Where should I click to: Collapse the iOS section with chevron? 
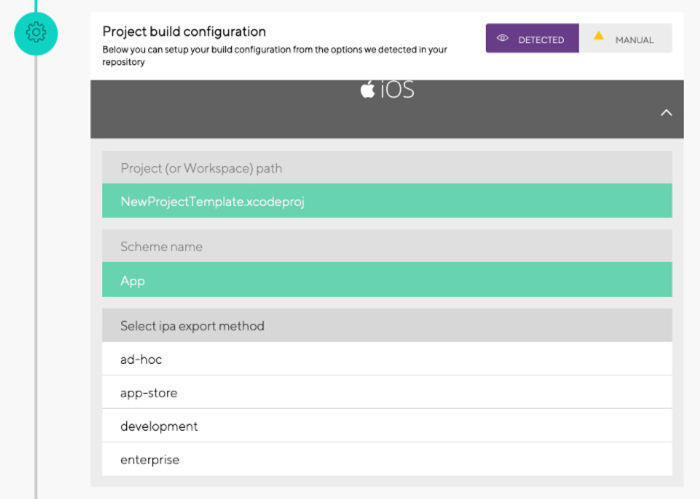[x=666, y=112]
